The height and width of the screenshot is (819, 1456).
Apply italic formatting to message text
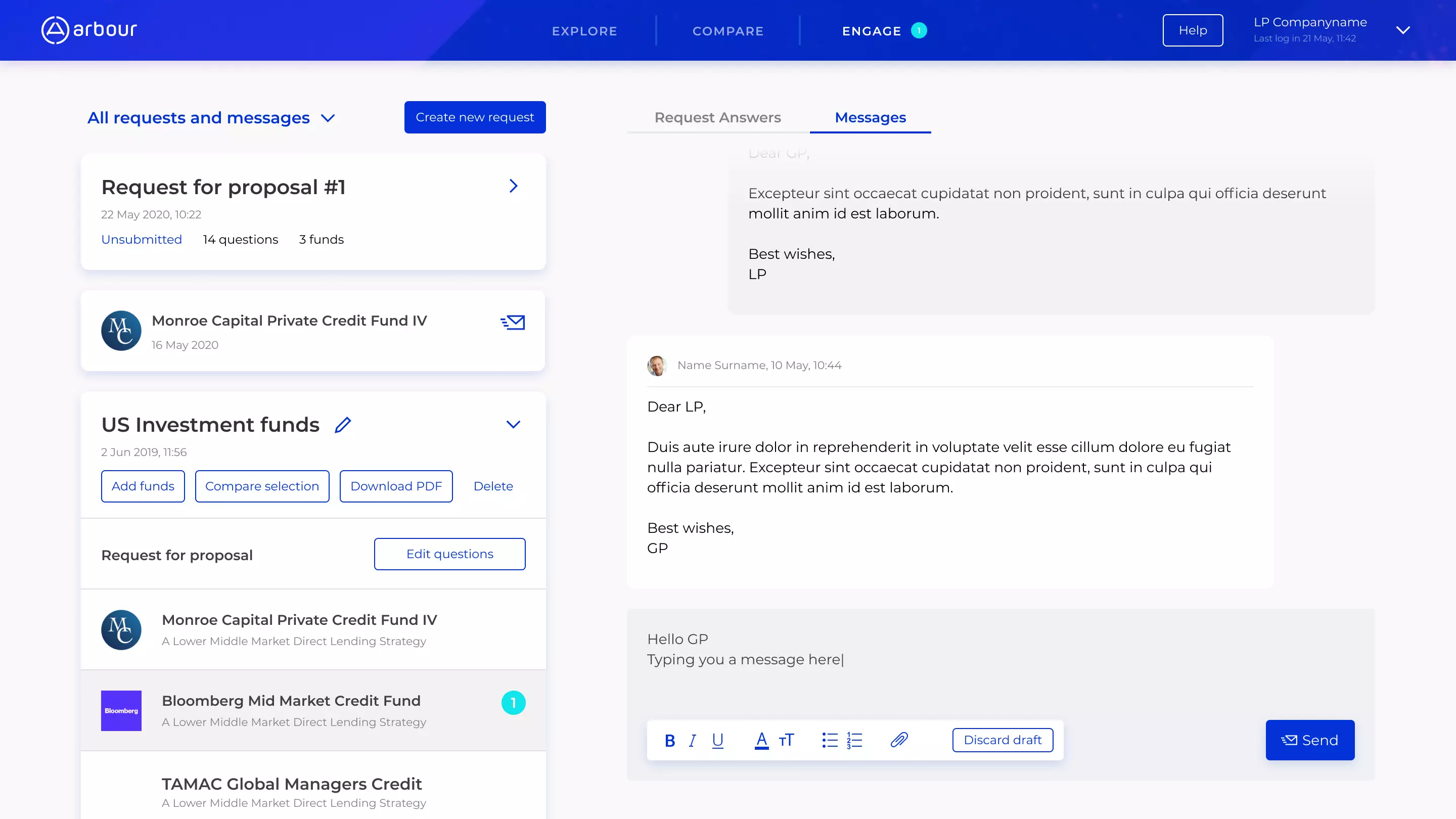tap(693, 741)
